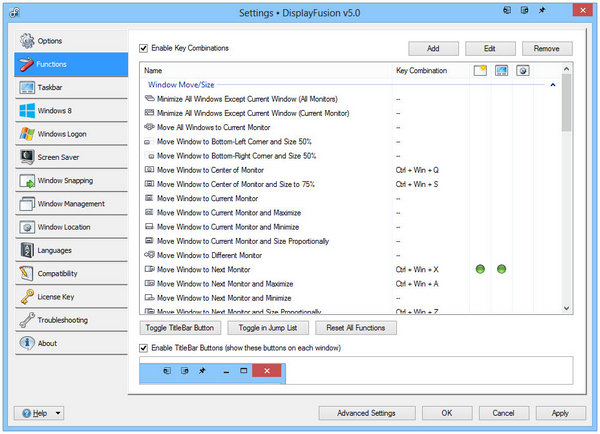The width and height of the screenshot is (600, 434).
Task: Click Toggle in Jump List button
Action: 268,328
